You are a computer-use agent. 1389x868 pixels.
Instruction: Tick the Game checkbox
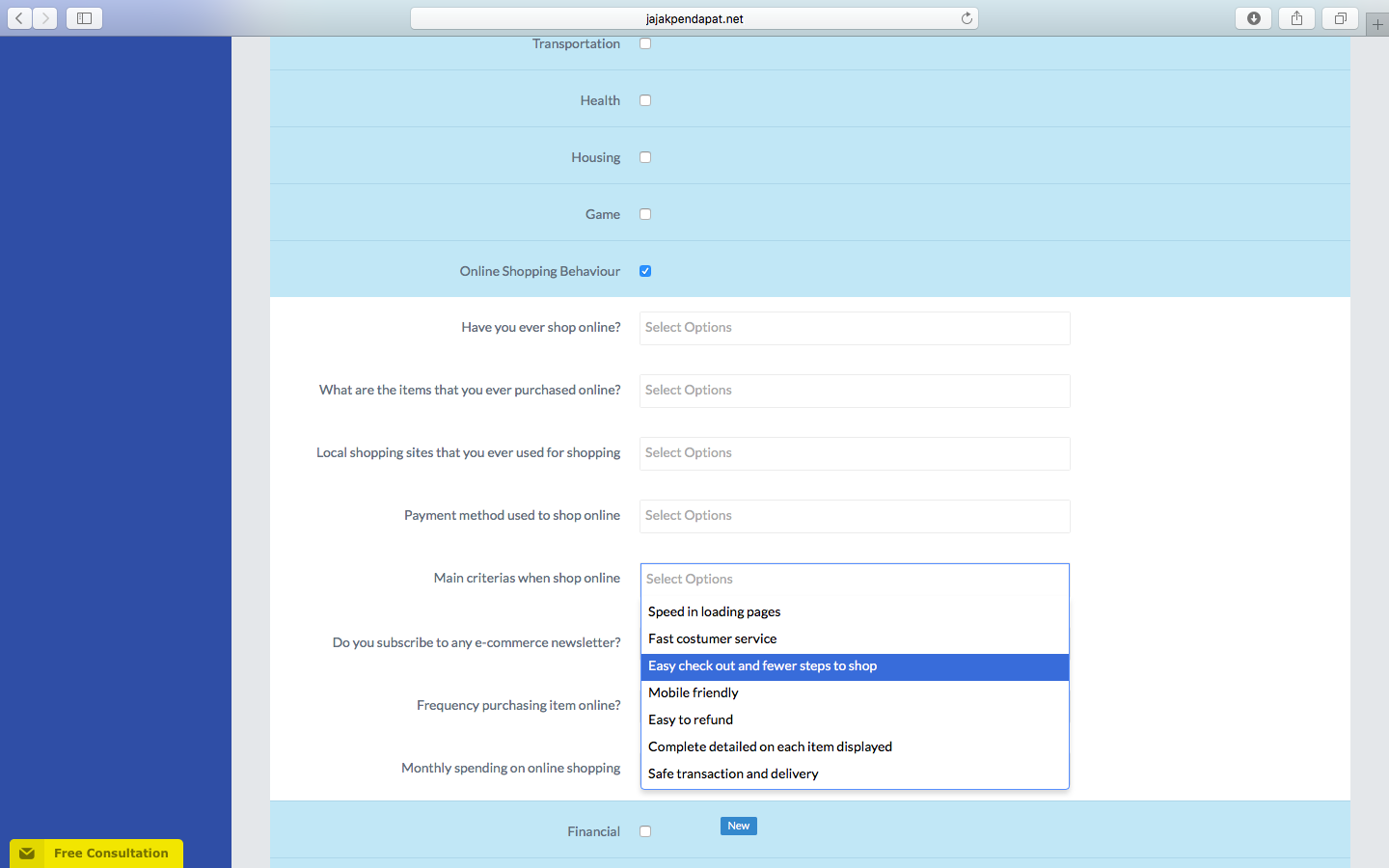pyautogui.click(x=645, y=214)
